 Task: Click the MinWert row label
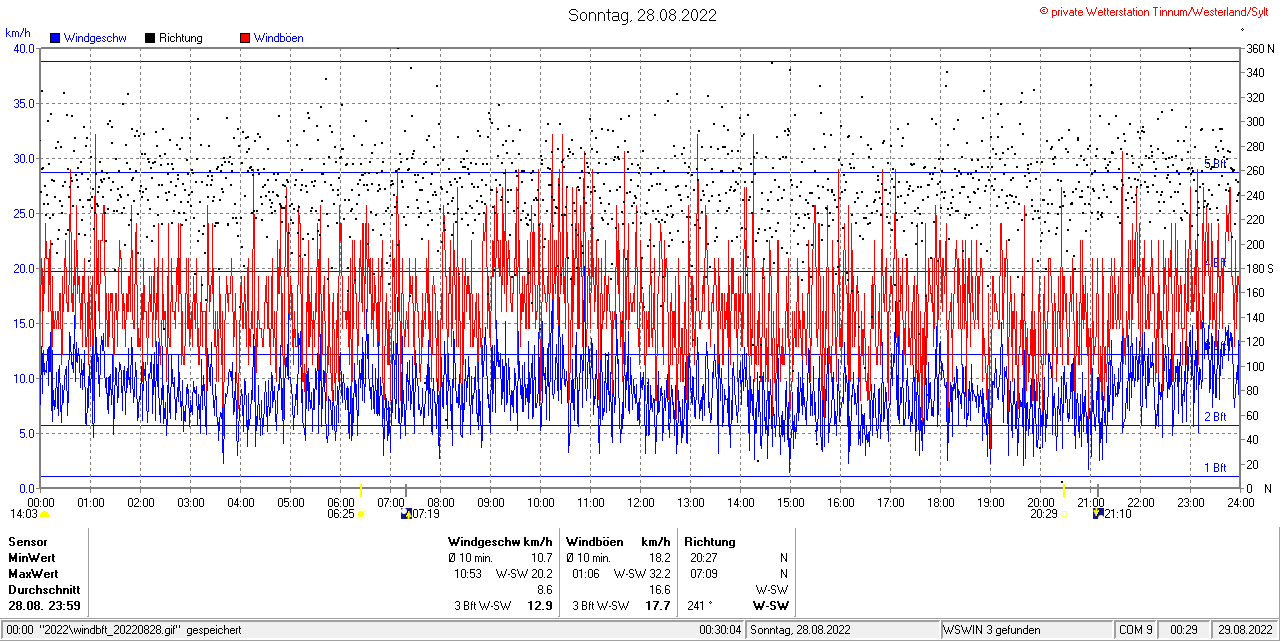pos(32,557)
